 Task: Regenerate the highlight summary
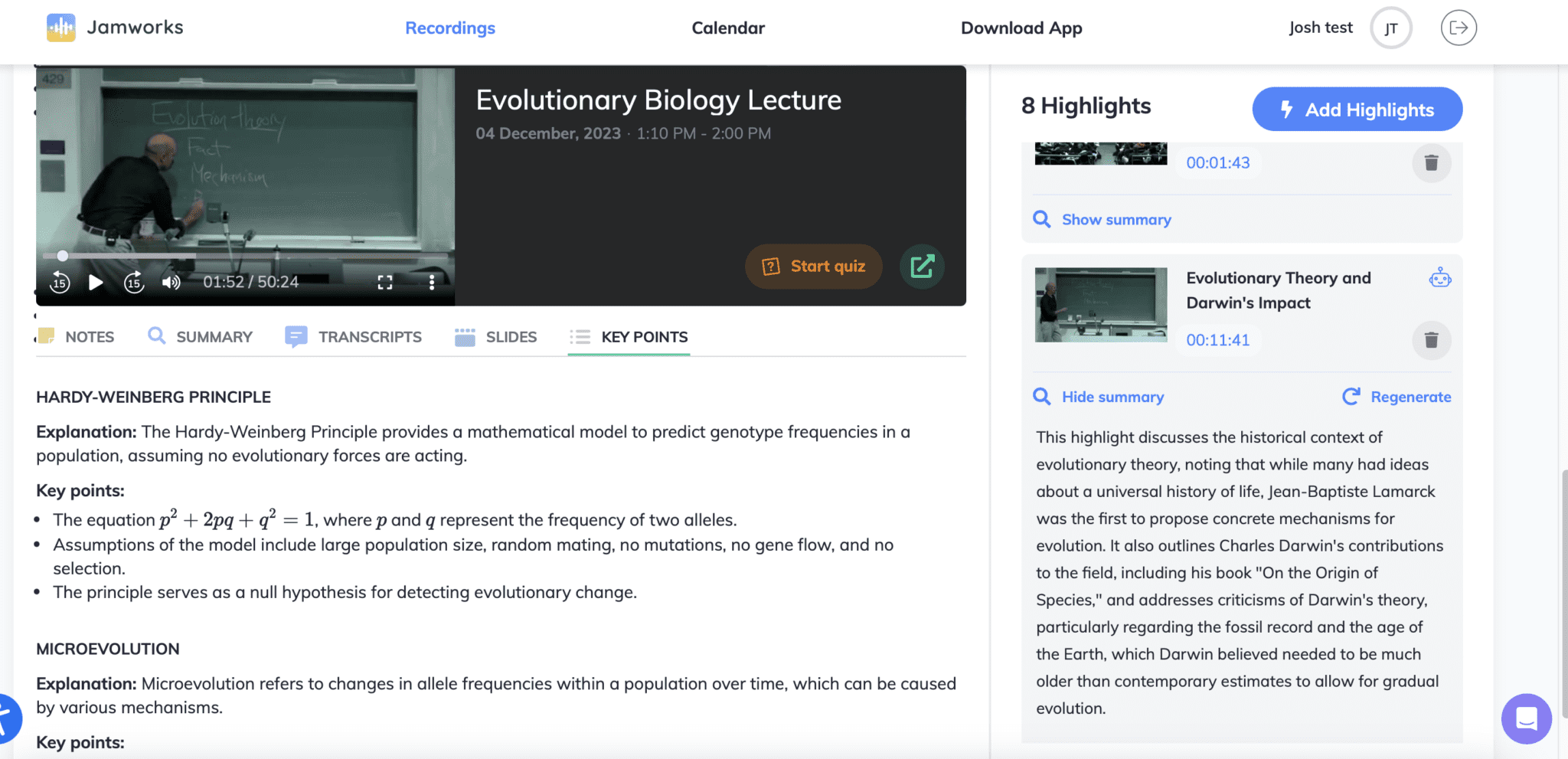(1397, 397)
